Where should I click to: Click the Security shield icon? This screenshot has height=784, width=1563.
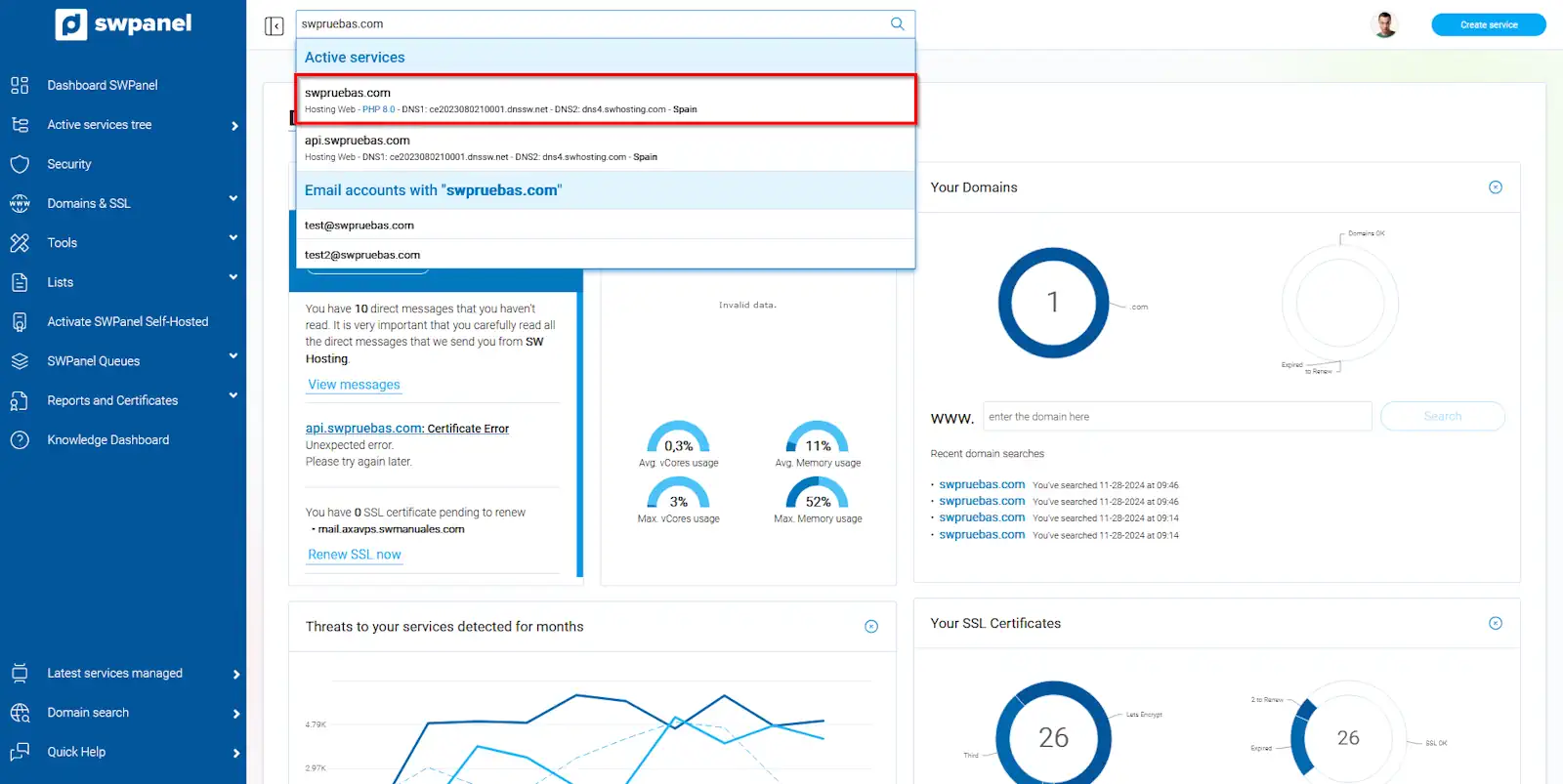20,164
